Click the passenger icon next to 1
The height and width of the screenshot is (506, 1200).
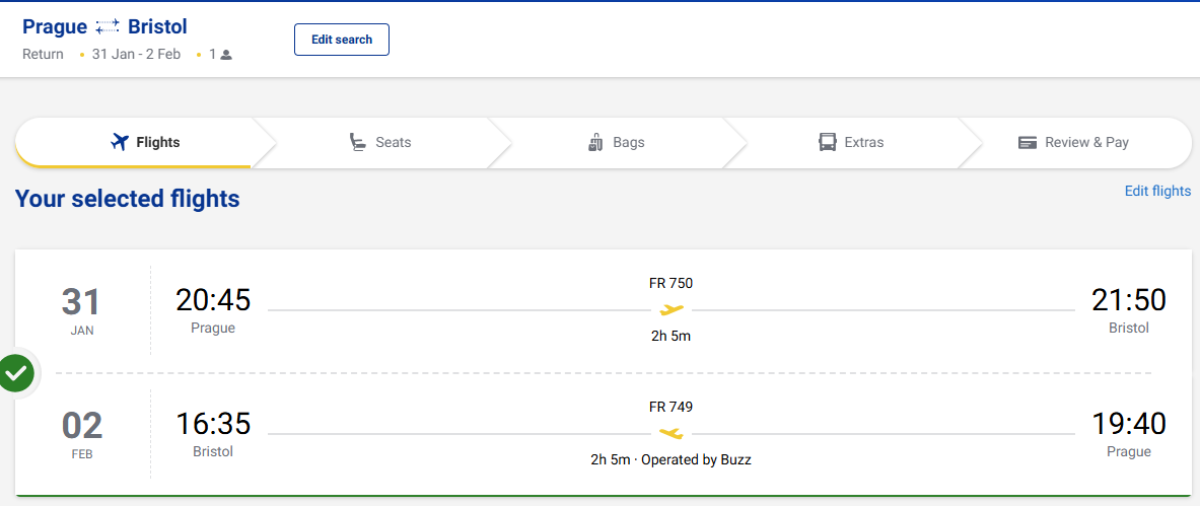coord(226,55)
